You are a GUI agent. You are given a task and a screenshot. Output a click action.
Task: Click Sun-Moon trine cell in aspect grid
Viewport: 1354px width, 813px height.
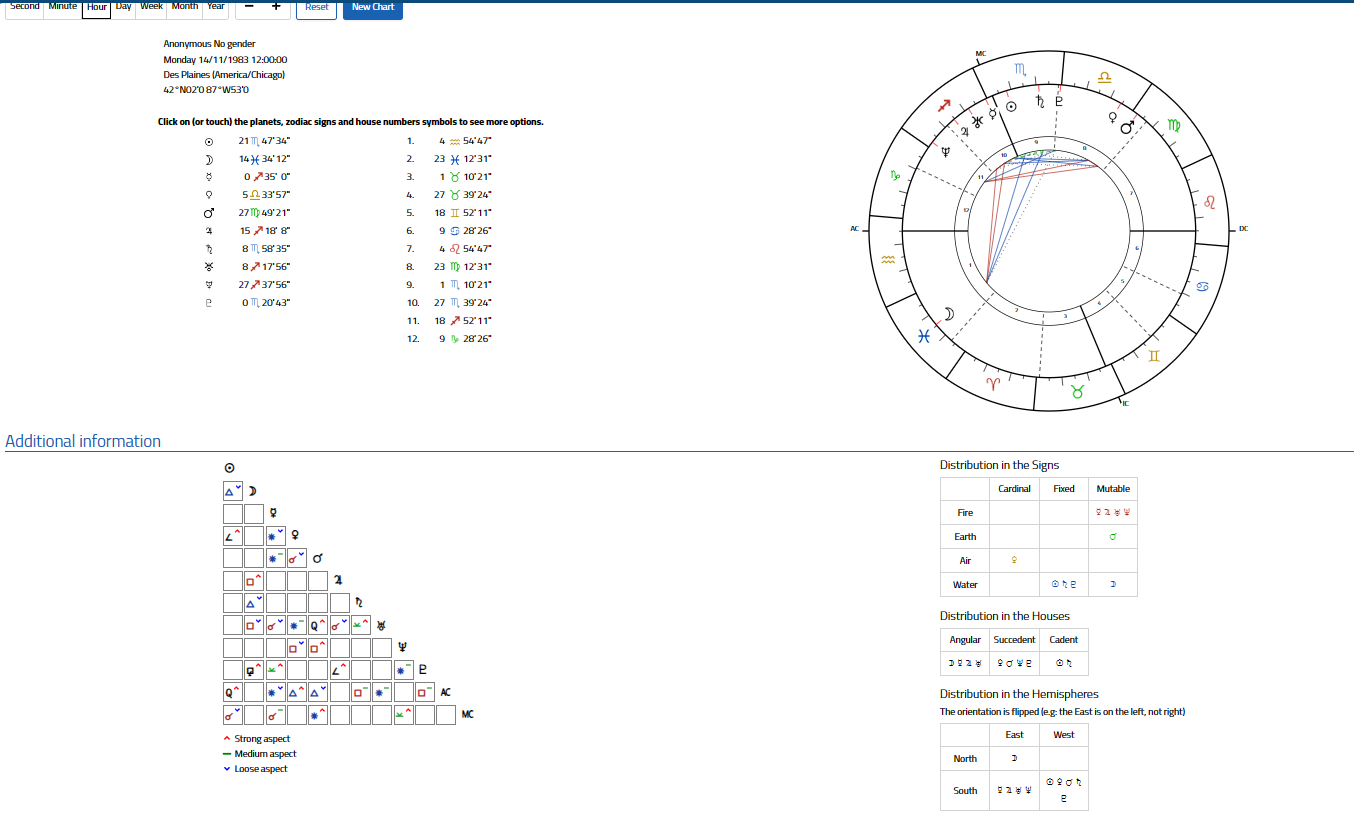point(232,492)
